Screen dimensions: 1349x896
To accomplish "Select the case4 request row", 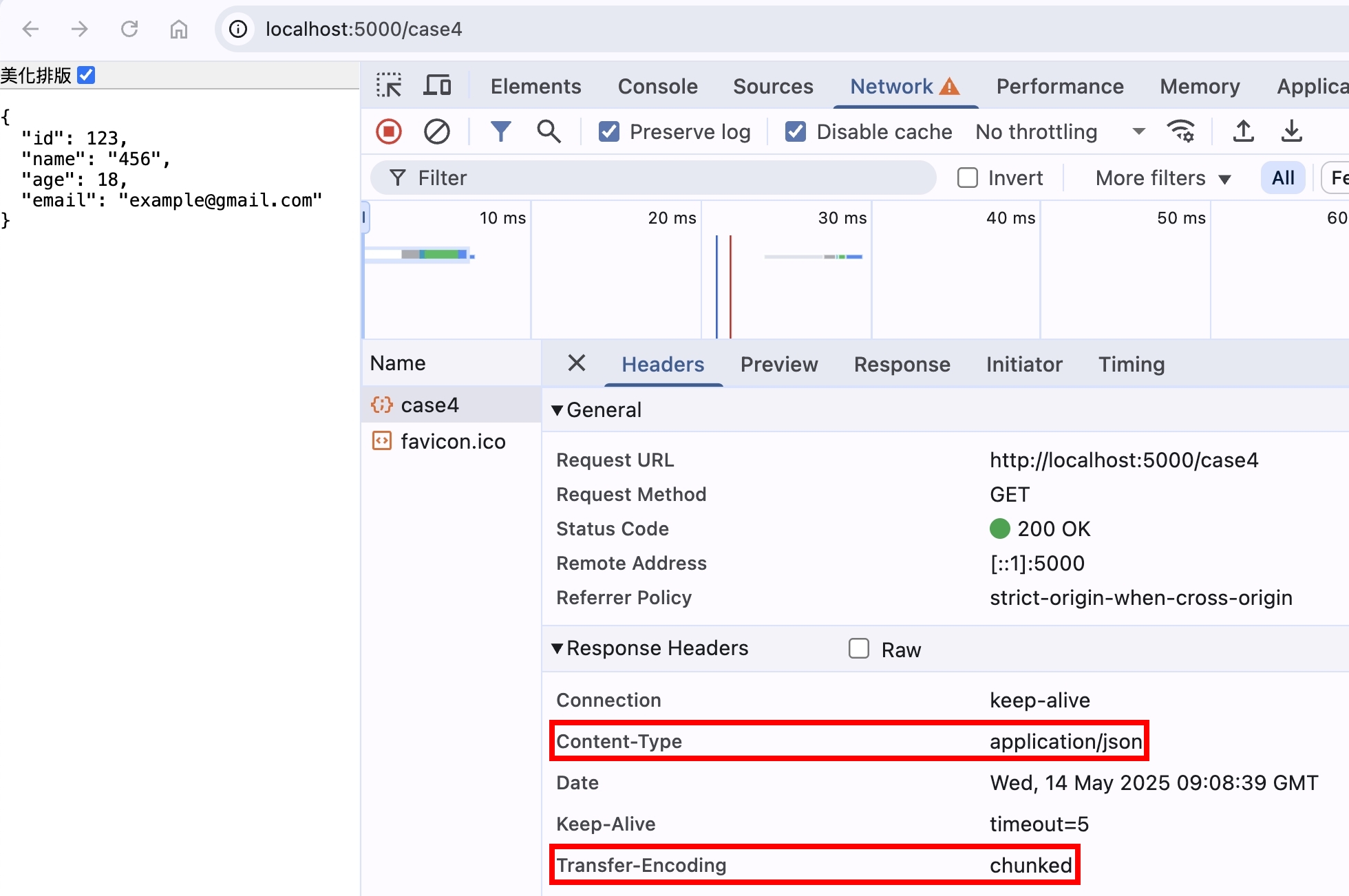I will [452, 405].
